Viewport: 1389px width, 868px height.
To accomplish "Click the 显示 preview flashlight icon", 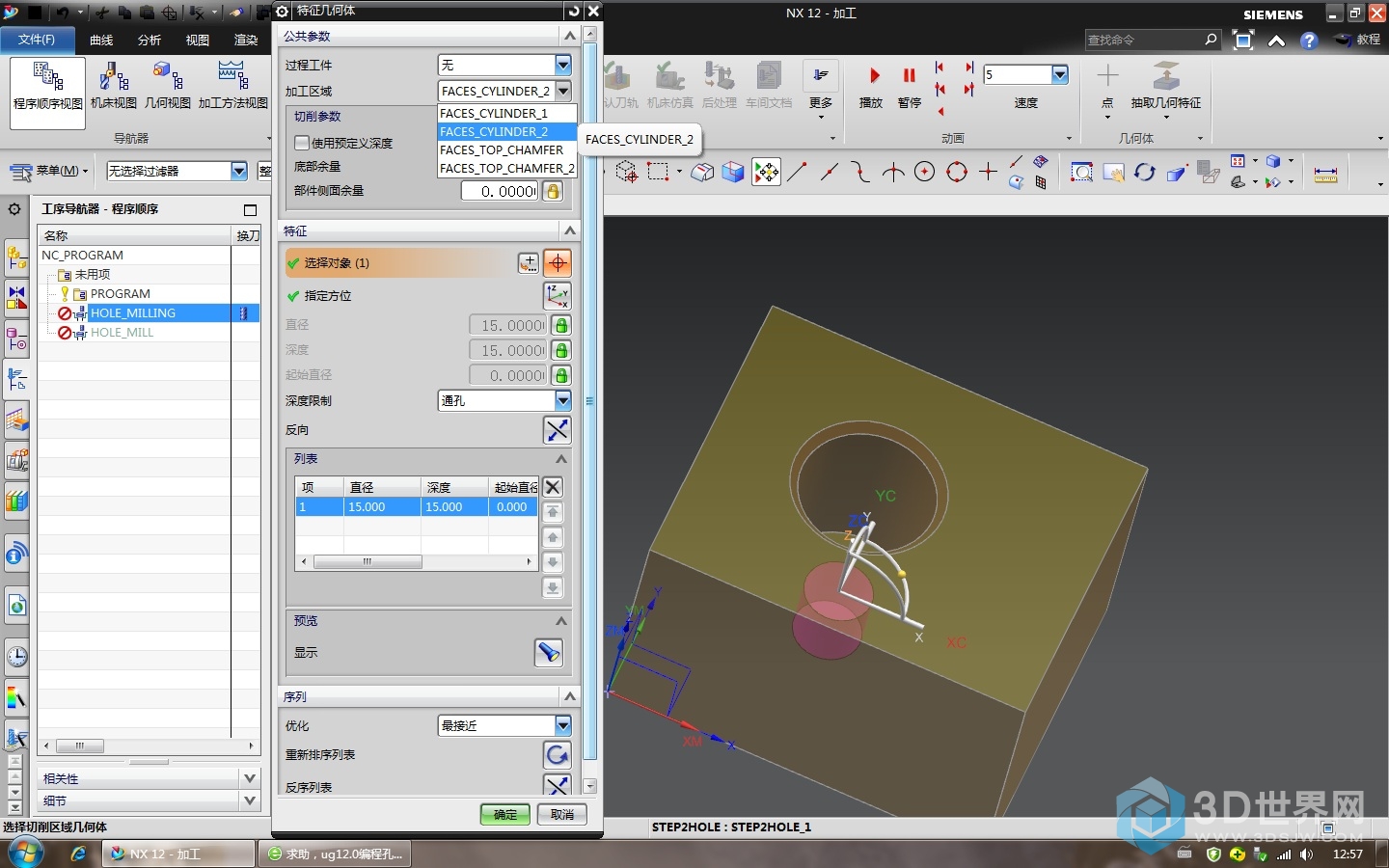I will [549, 653].
